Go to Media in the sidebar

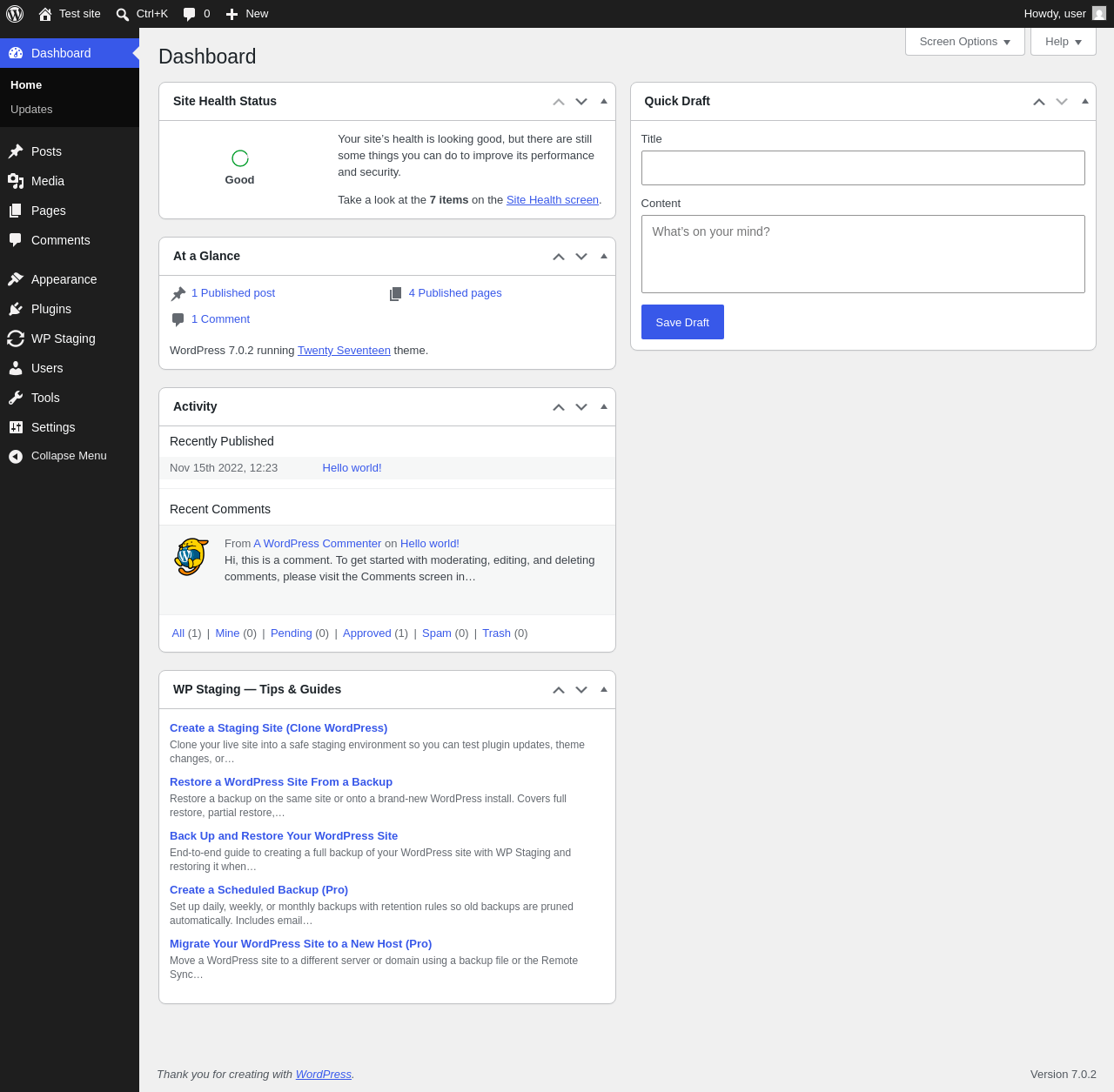click(x=70, y=181)
